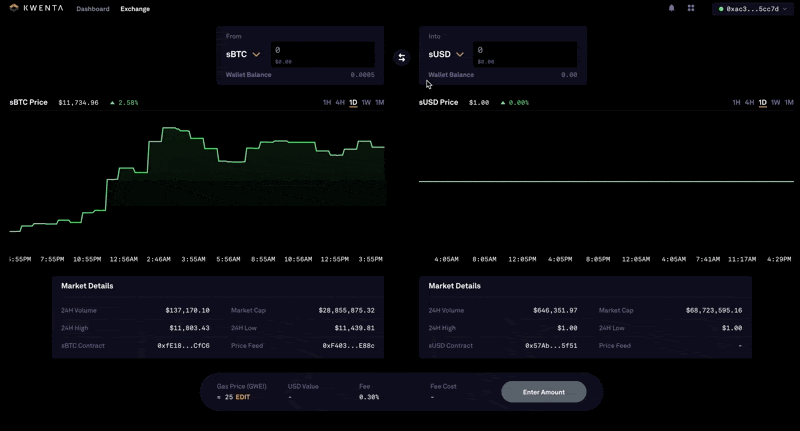Click the sBTC contract address 0xfE18...CfC6
Viewport: 800px width, 431px height.
point(183,345)
